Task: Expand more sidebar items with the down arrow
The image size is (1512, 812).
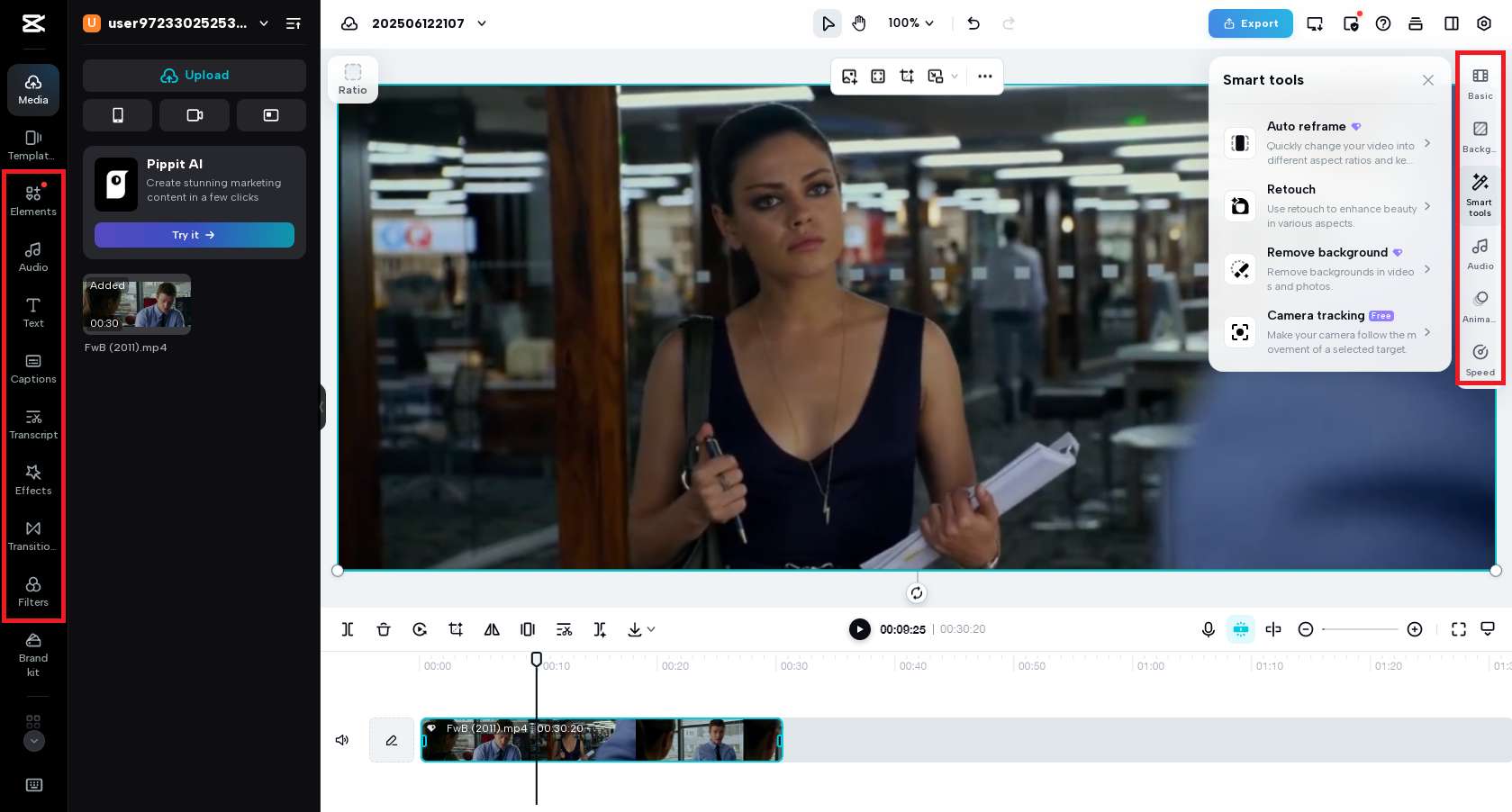Action: tap(34, 741)
